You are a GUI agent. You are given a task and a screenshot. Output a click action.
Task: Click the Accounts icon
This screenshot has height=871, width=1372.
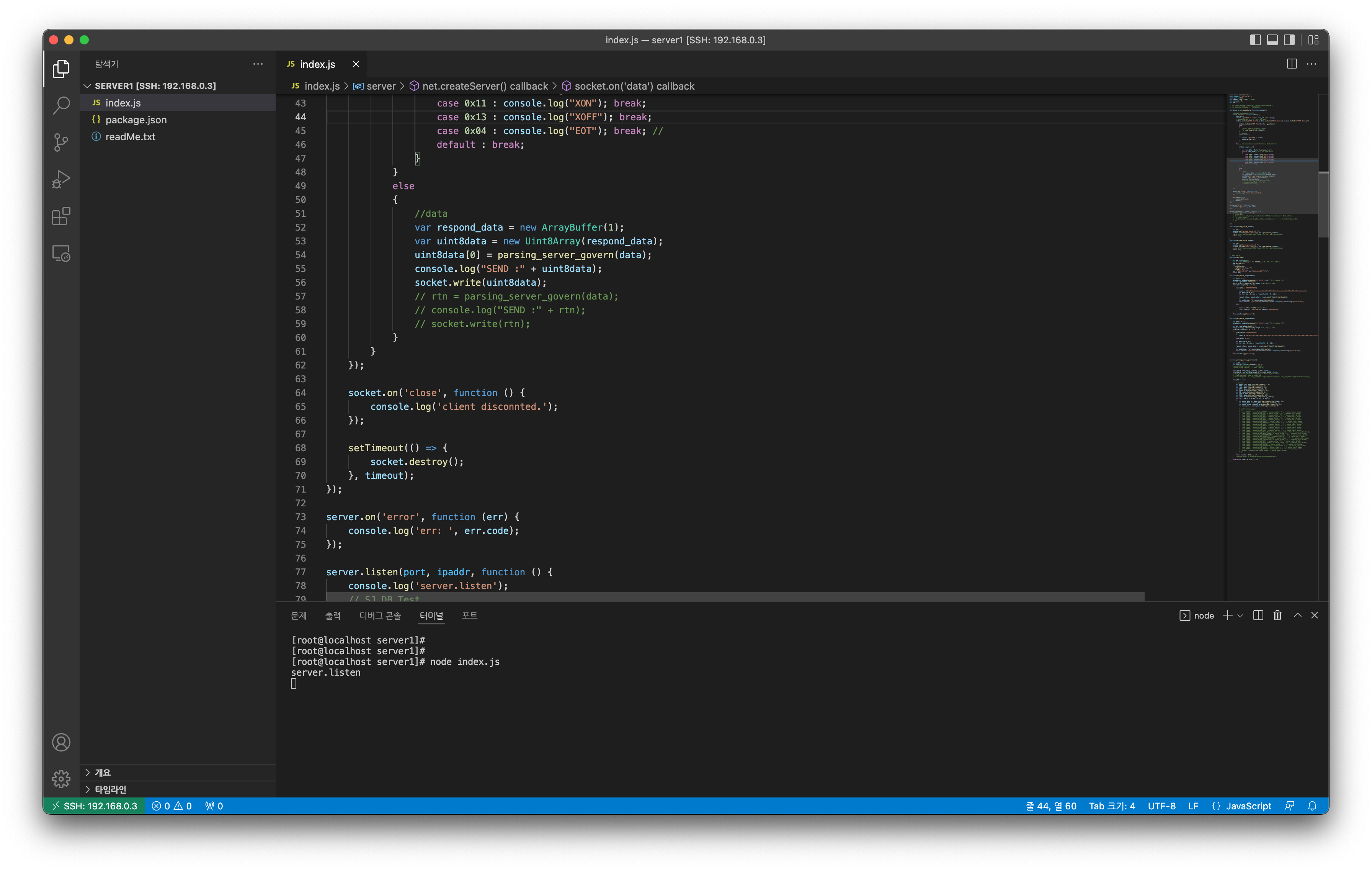click(61, 742)
